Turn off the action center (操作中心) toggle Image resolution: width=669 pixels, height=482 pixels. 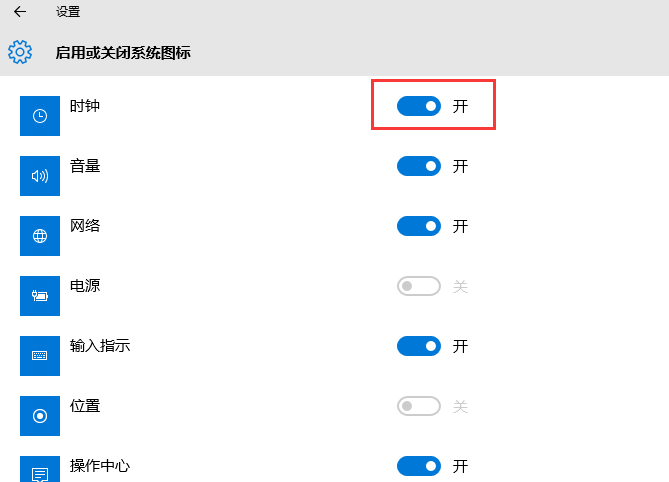(x=419, y=466)
